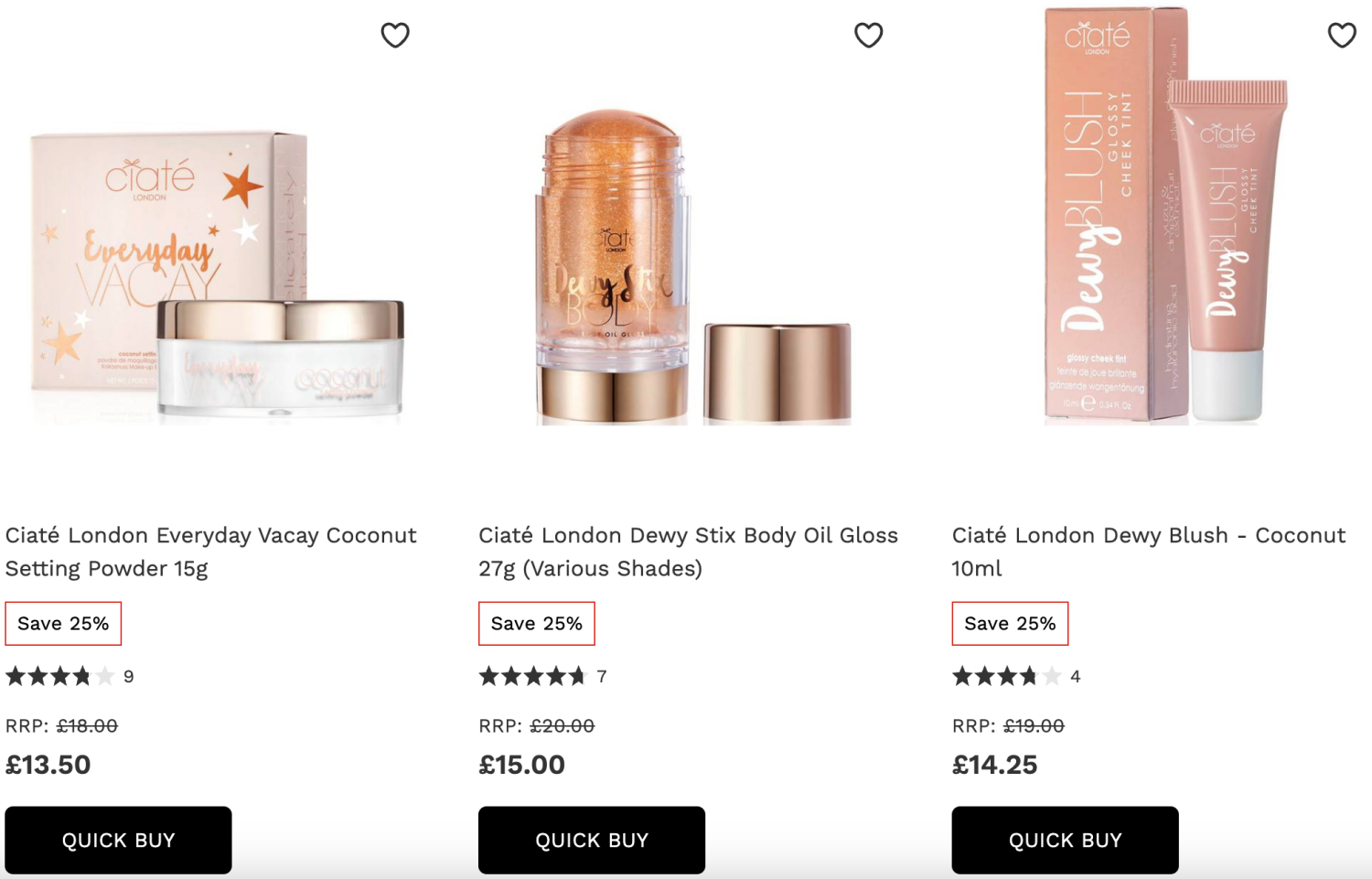
Task: View Dewy Blush - Coconut 10ml product details
Action: pyautogui.click(x=1148, y=552)
